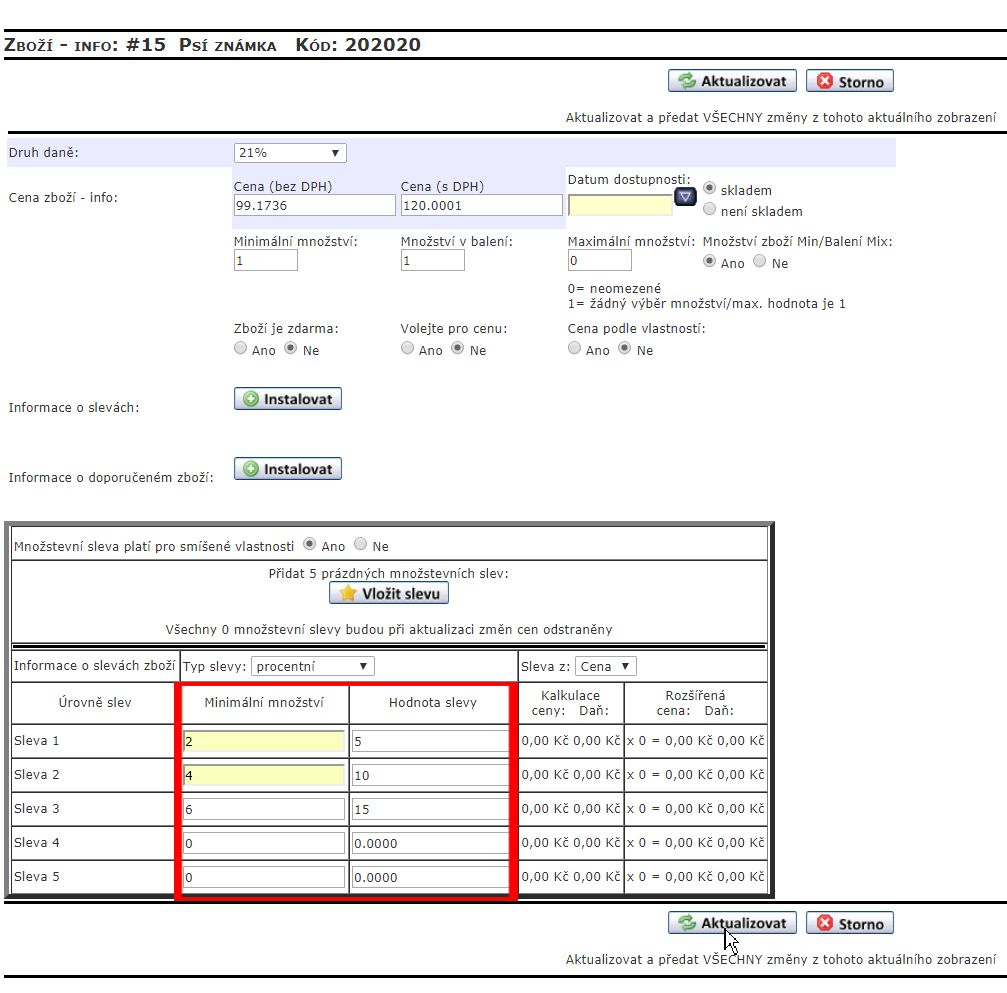Choose Ano under 'Cena podle vlastností'

click(575, 349)
